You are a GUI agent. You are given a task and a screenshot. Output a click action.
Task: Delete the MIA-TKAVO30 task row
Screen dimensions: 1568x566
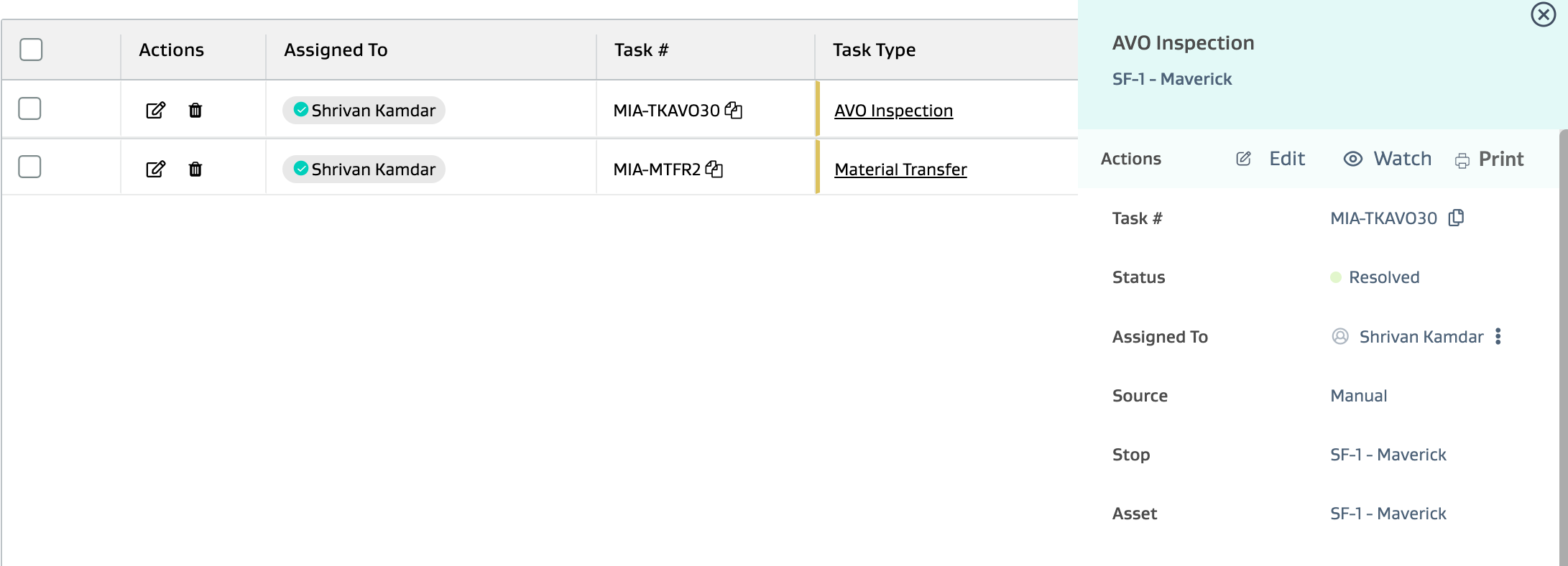pos(195,110)
